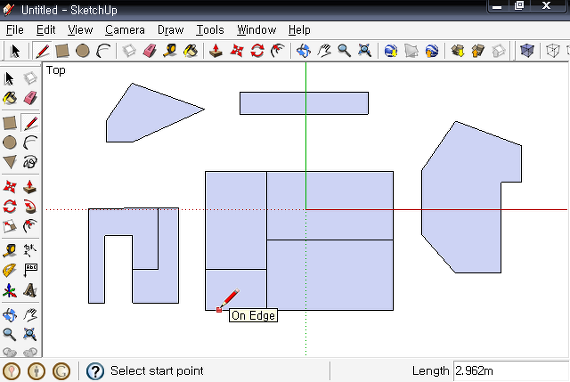Activate Pan hand in the left tool palette
The height and width of the screenshot is (382, 570).
pyautogui.click(x=30, y=315)
